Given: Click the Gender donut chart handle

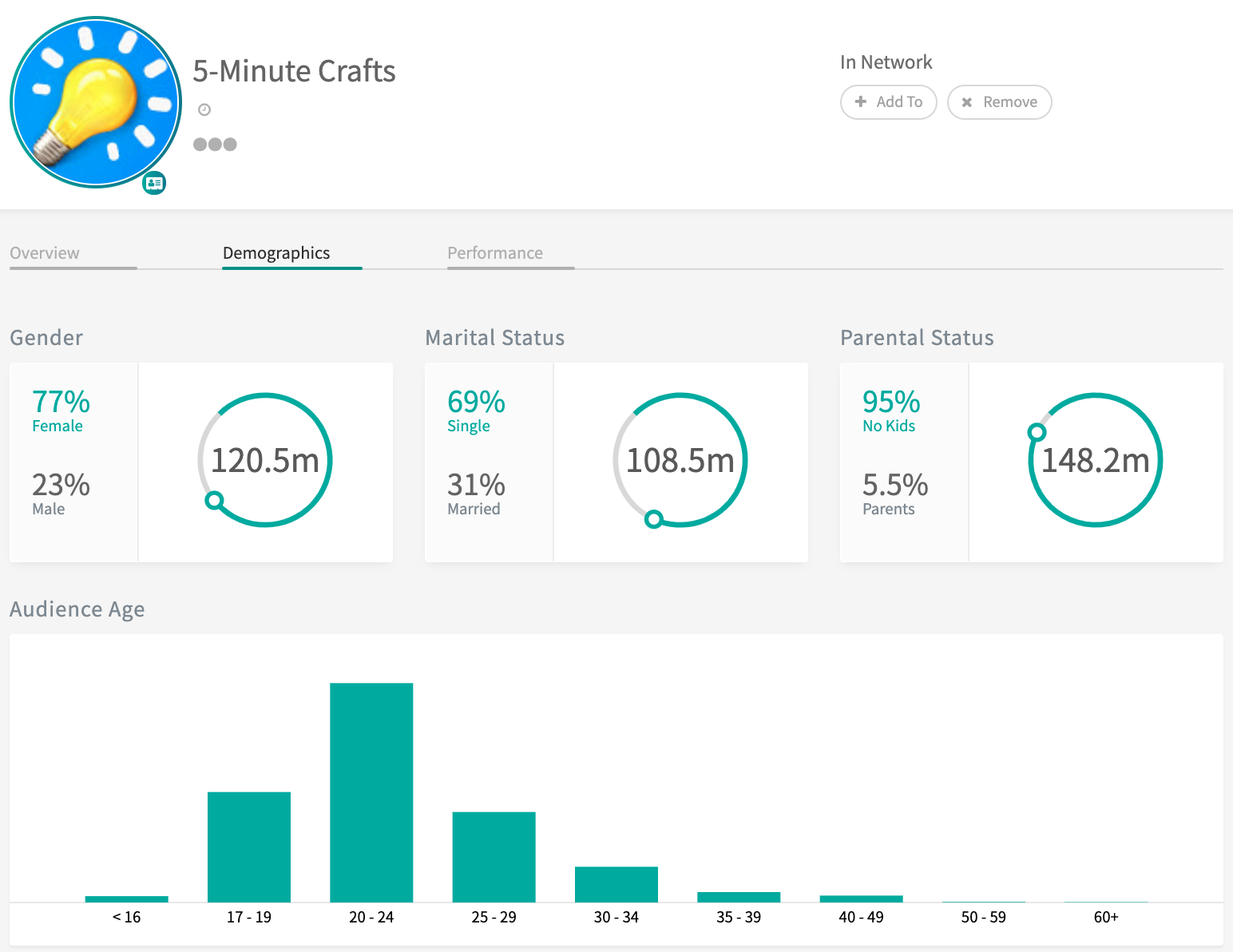Looking at the screenshot, I should (x=214, y=501).
